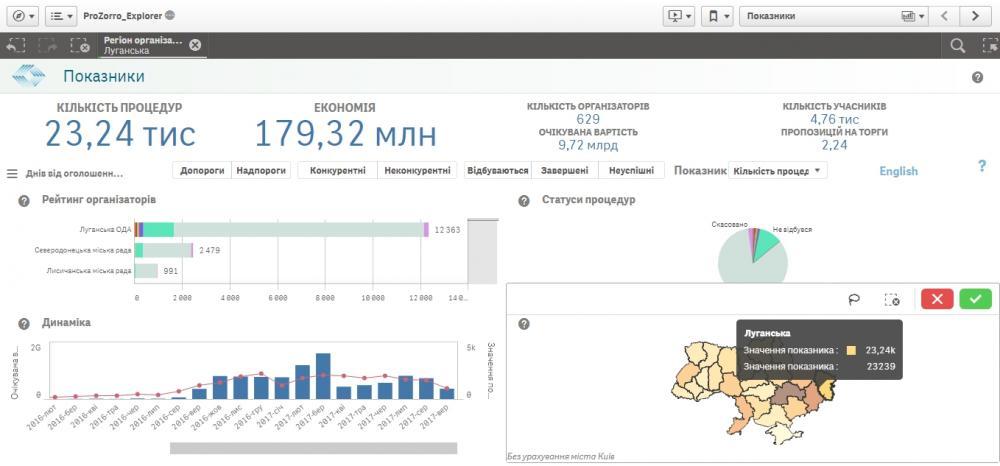Step back in selections

coord(15,45)
